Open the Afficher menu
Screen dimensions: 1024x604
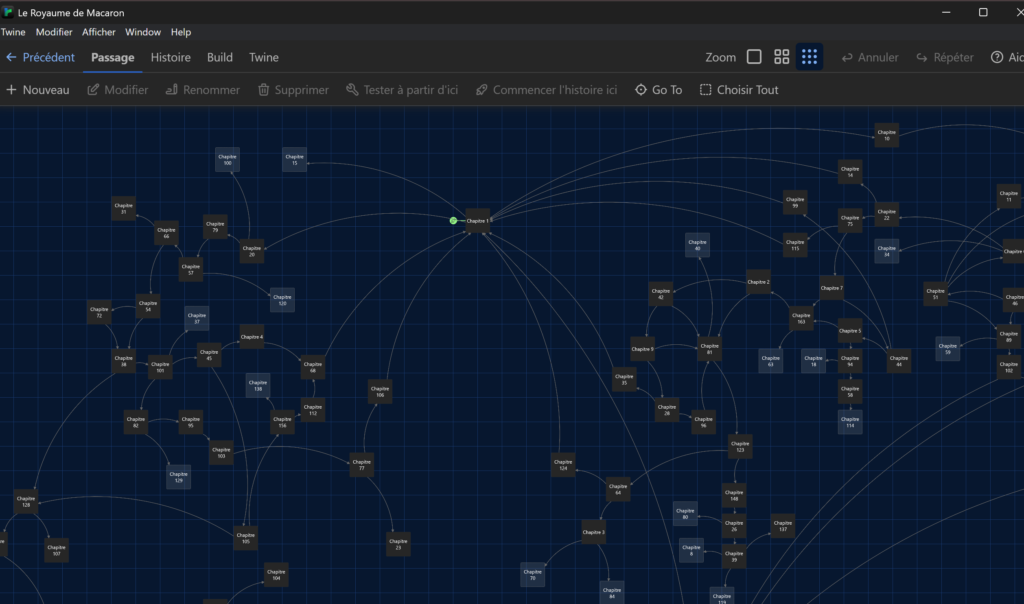[99, 32]
